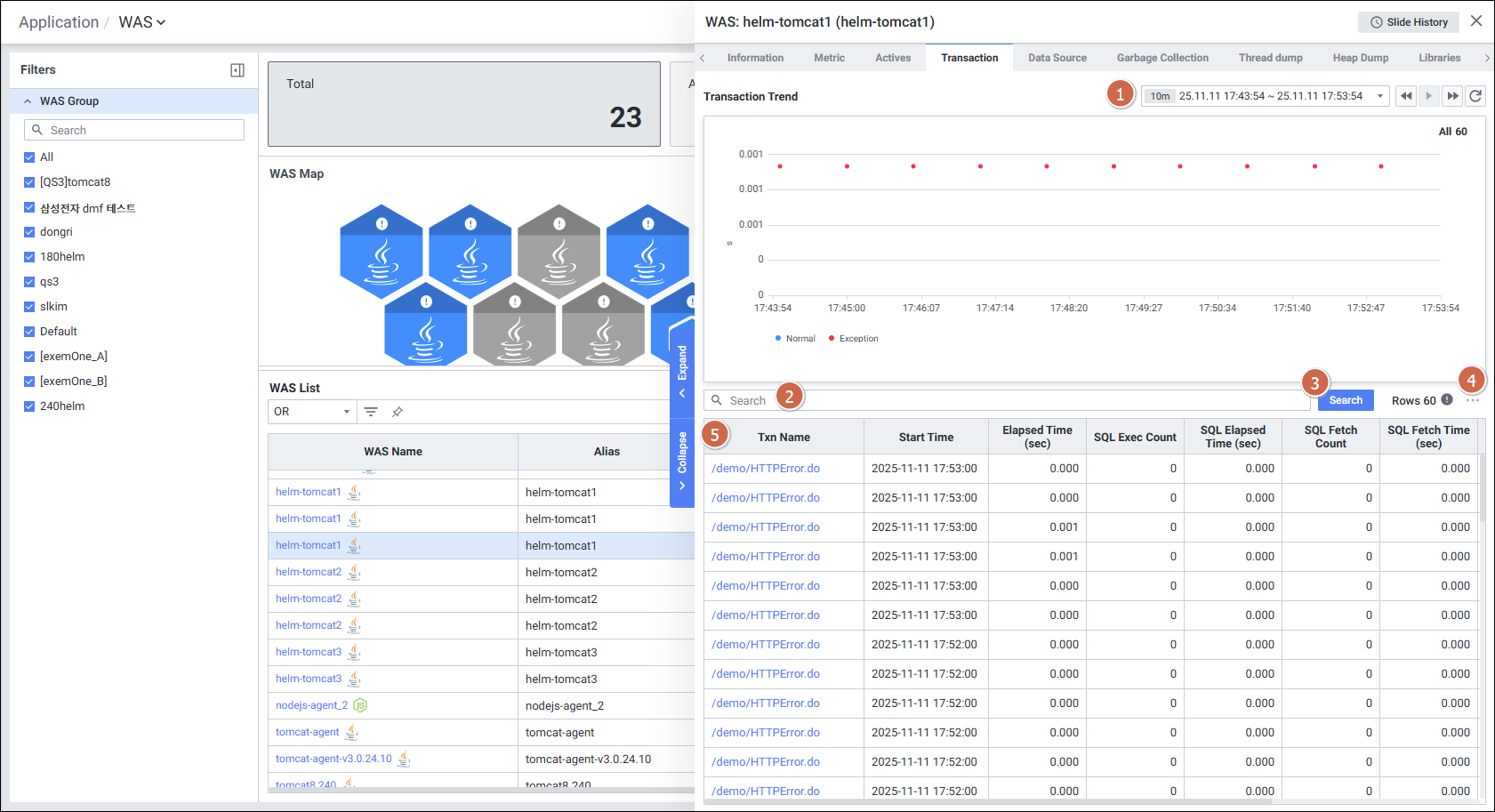The image size is (1495, 812).
Task: Click the rewind time range icon
Action: tap(1406, 96)
